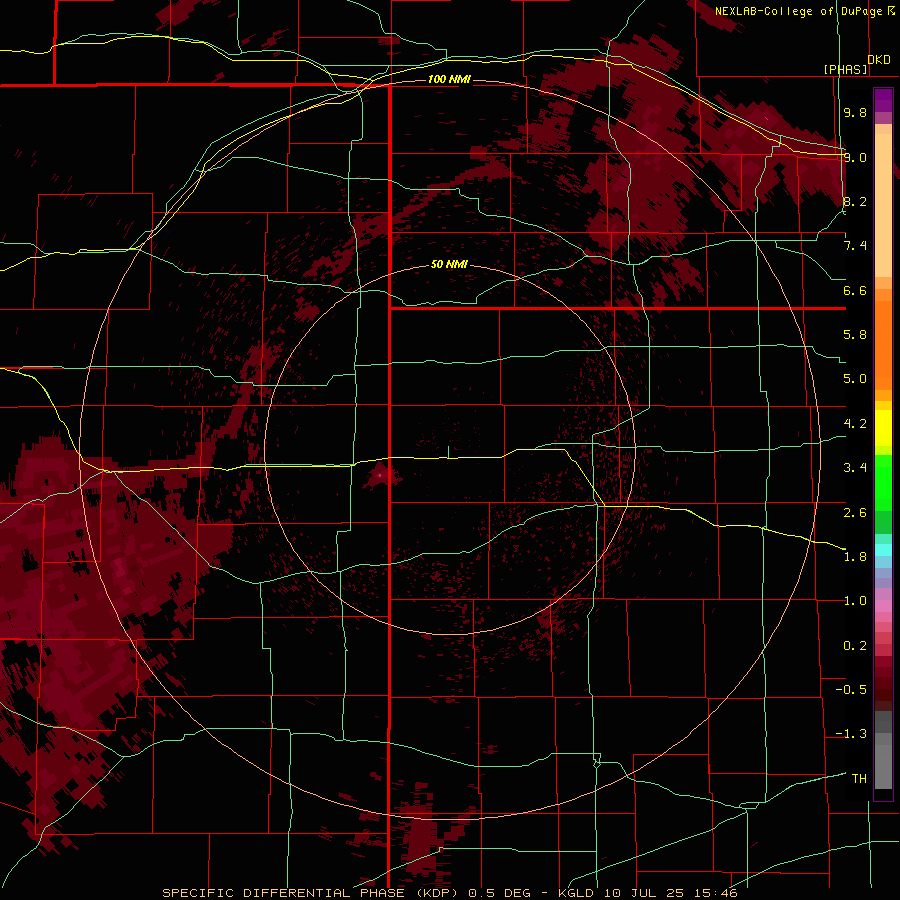Click the 1.0 value on the color scale

pyautogui.click(x=855, y=601)
